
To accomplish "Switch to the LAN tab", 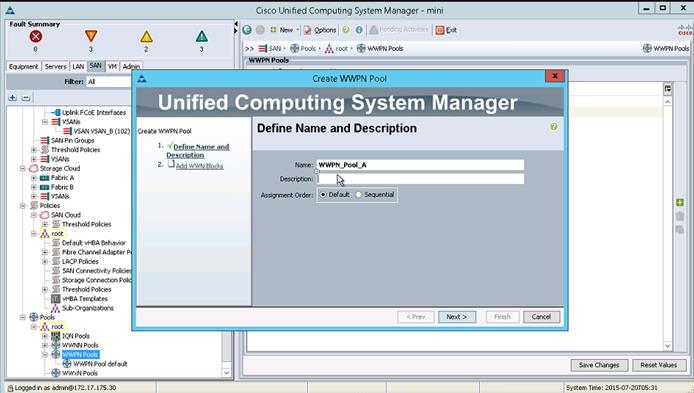I will tap(78, 66).
